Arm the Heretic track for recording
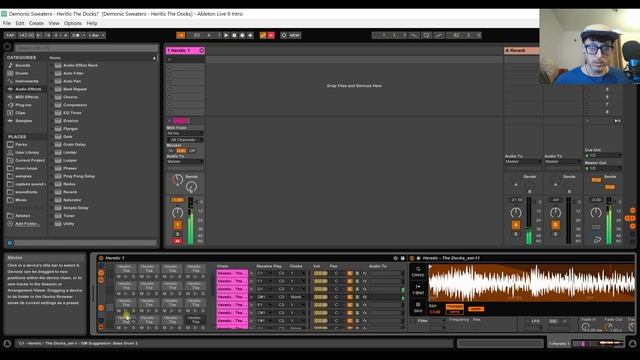 point(178,241)
